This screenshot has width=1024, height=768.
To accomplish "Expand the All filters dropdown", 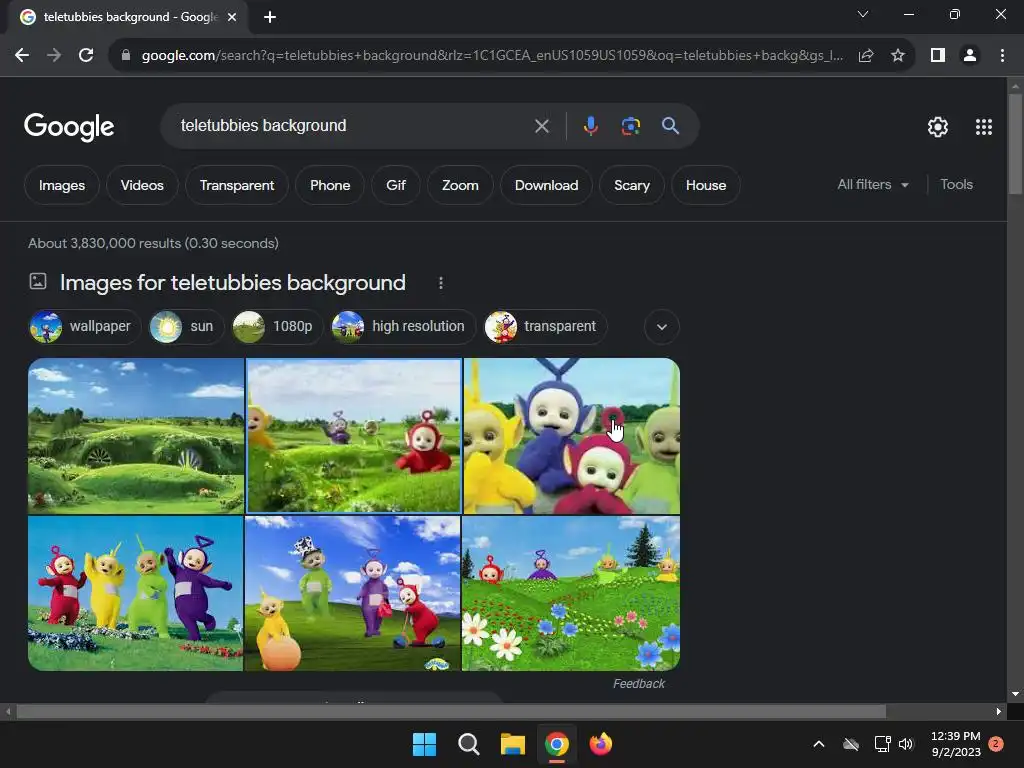I will click(x=872, y=185).
